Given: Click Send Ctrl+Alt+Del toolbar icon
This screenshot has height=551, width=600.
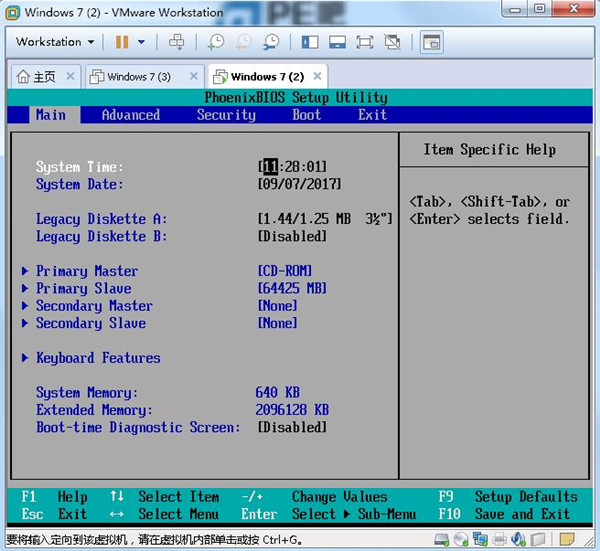Looking at the screenshot, I should click(176, 42).
